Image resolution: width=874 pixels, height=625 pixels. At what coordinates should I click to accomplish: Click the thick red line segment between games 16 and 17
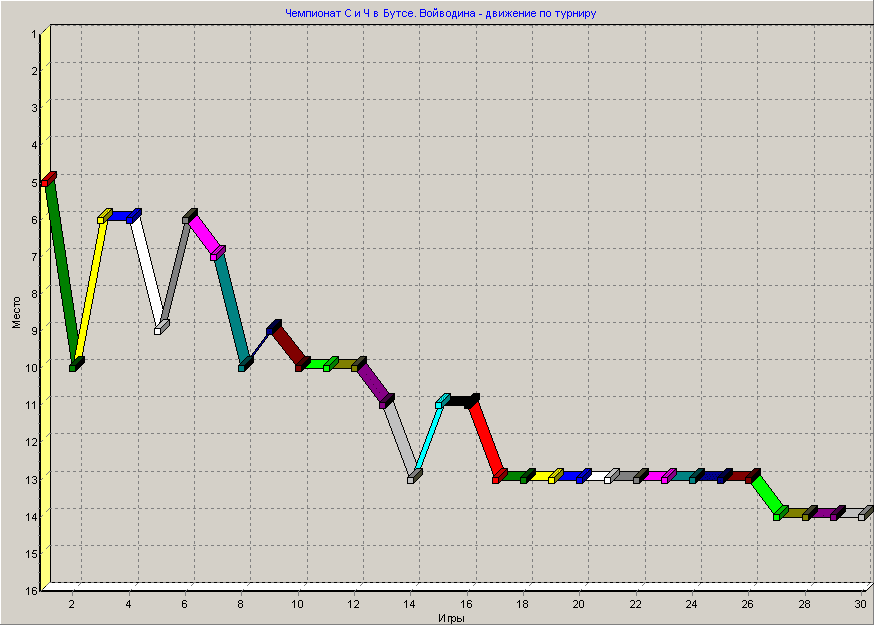click(x=486, y=438)
